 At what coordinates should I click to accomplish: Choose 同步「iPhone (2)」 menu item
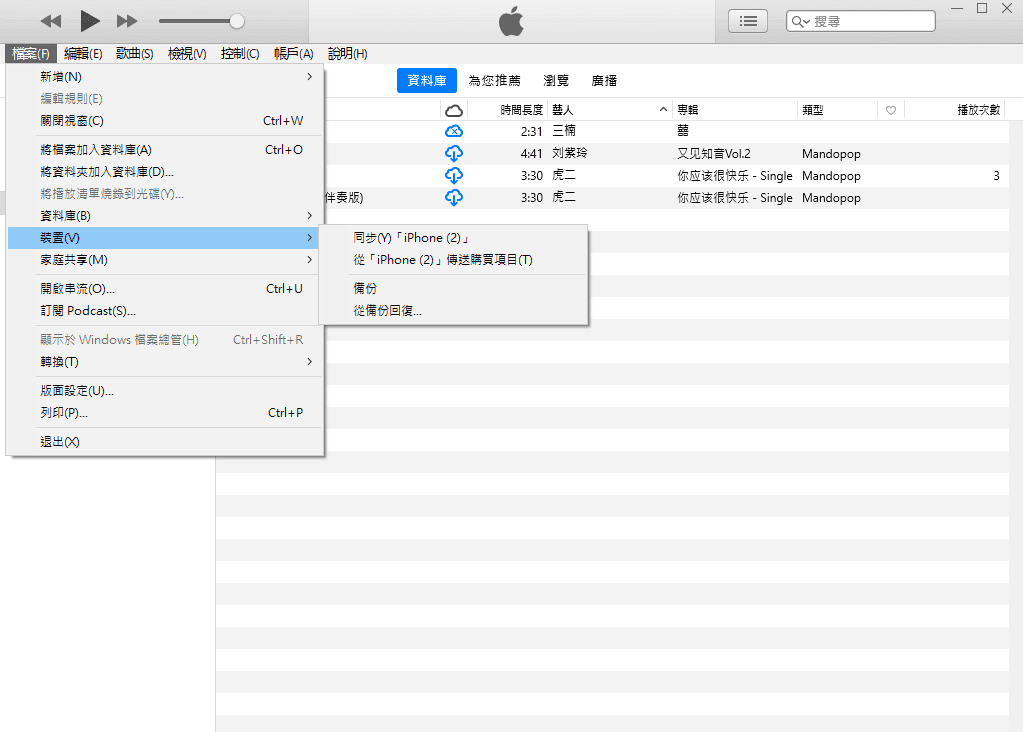pos(412,238)
